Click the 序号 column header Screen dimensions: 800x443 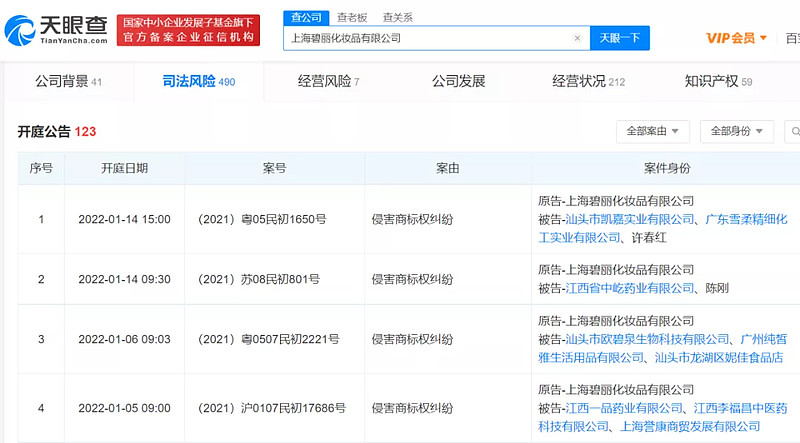(41, 168)
